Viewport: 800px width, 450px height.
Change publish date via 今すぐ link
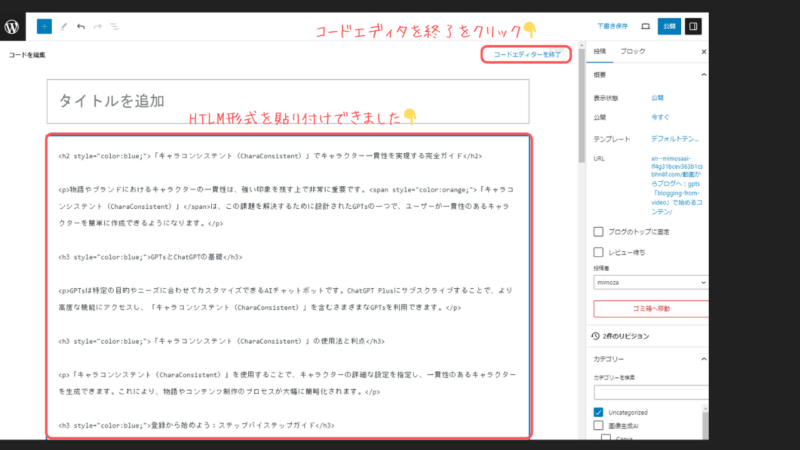(660, 117)
